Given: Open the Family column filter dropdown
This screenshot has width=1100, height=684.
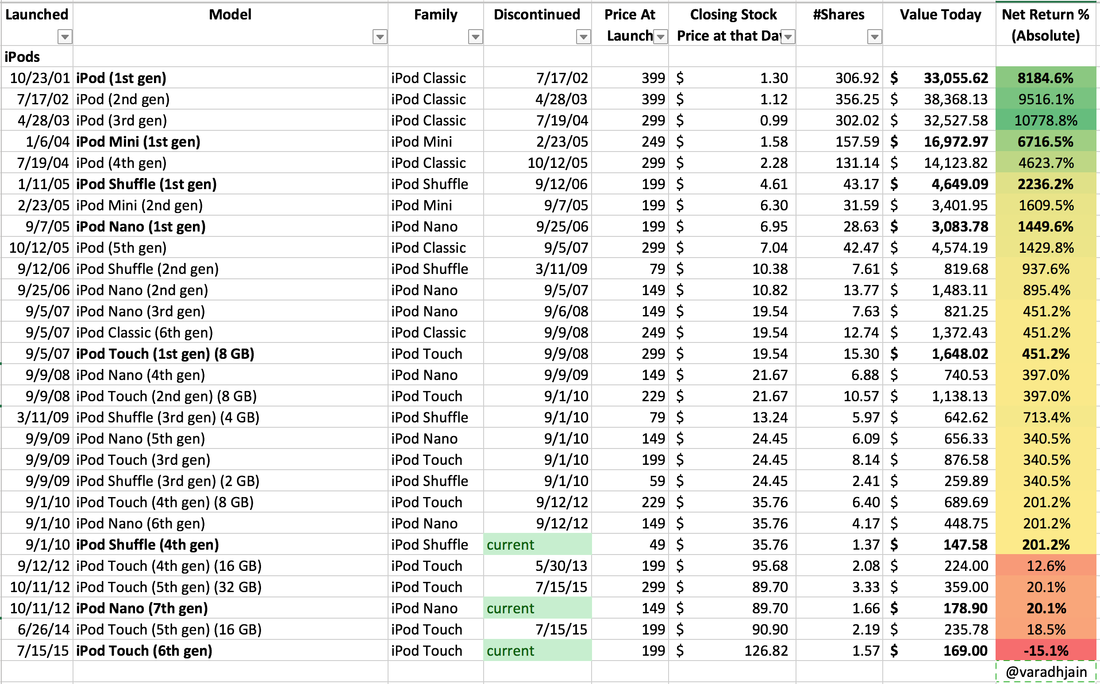Looking at the screenshot, I should [476, 37].
